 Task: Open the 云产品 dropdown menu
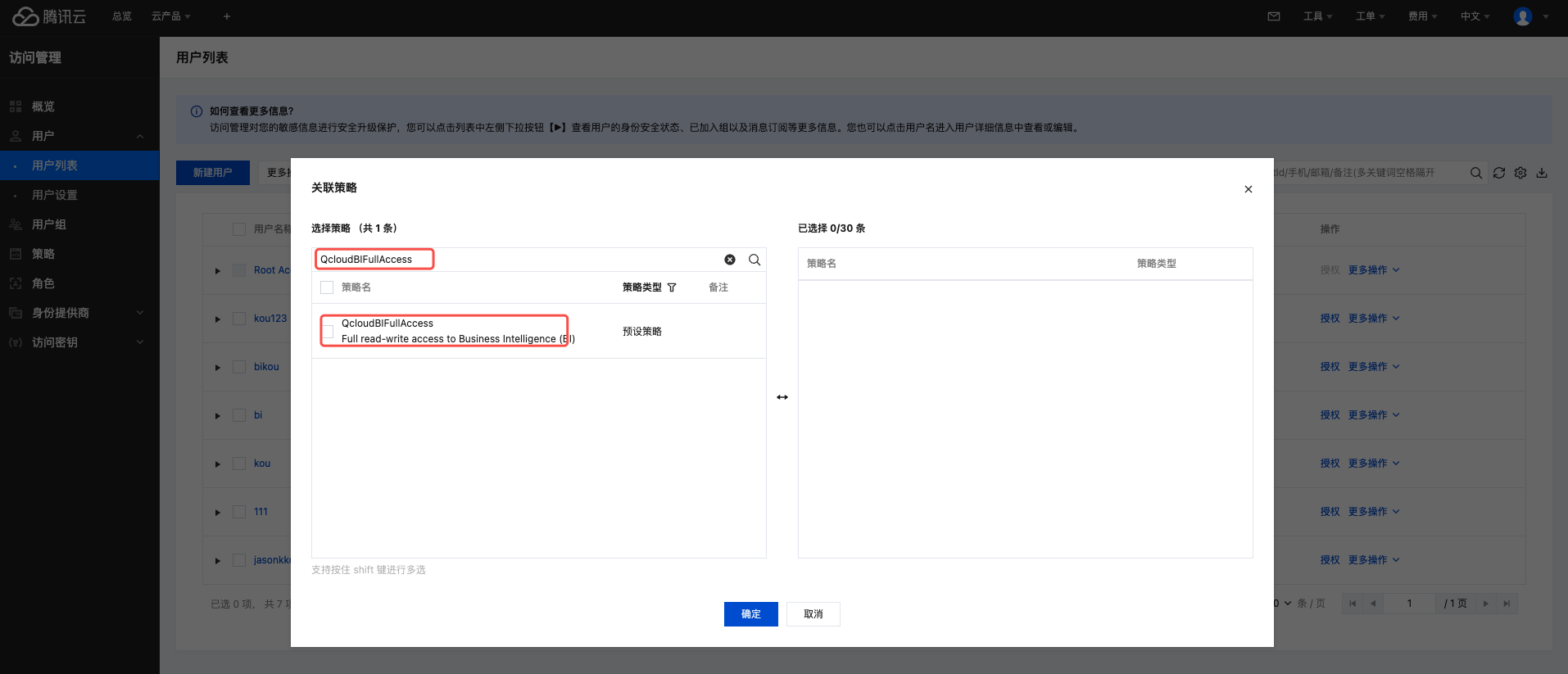coord(170,16)
